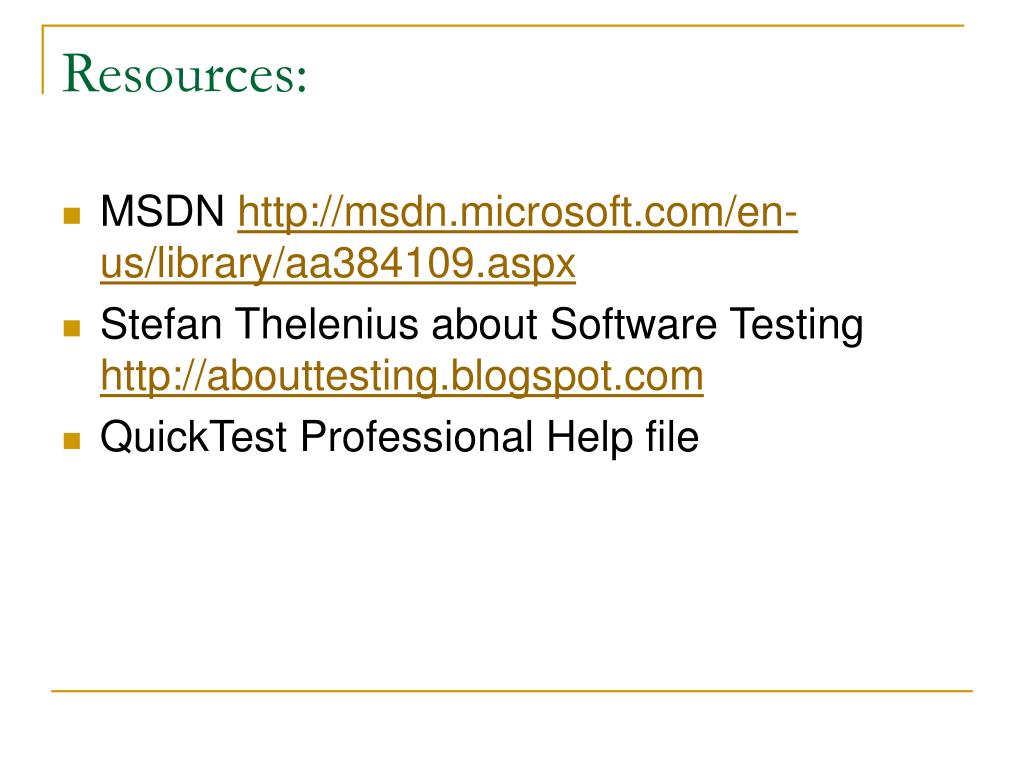Screen dimensions: 1024x768
Task: Click the yellow bullet beside MSDN
Action: pos(72,216)
